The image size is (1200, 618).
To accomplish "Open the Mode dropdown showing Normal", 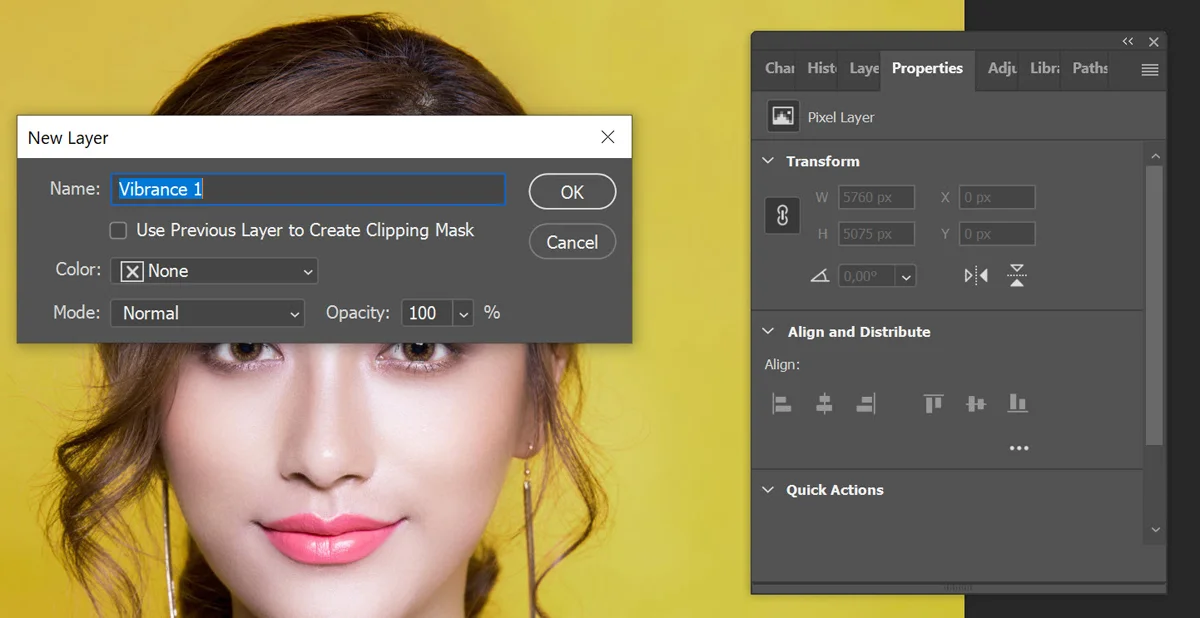I will [x=207, y=313].
